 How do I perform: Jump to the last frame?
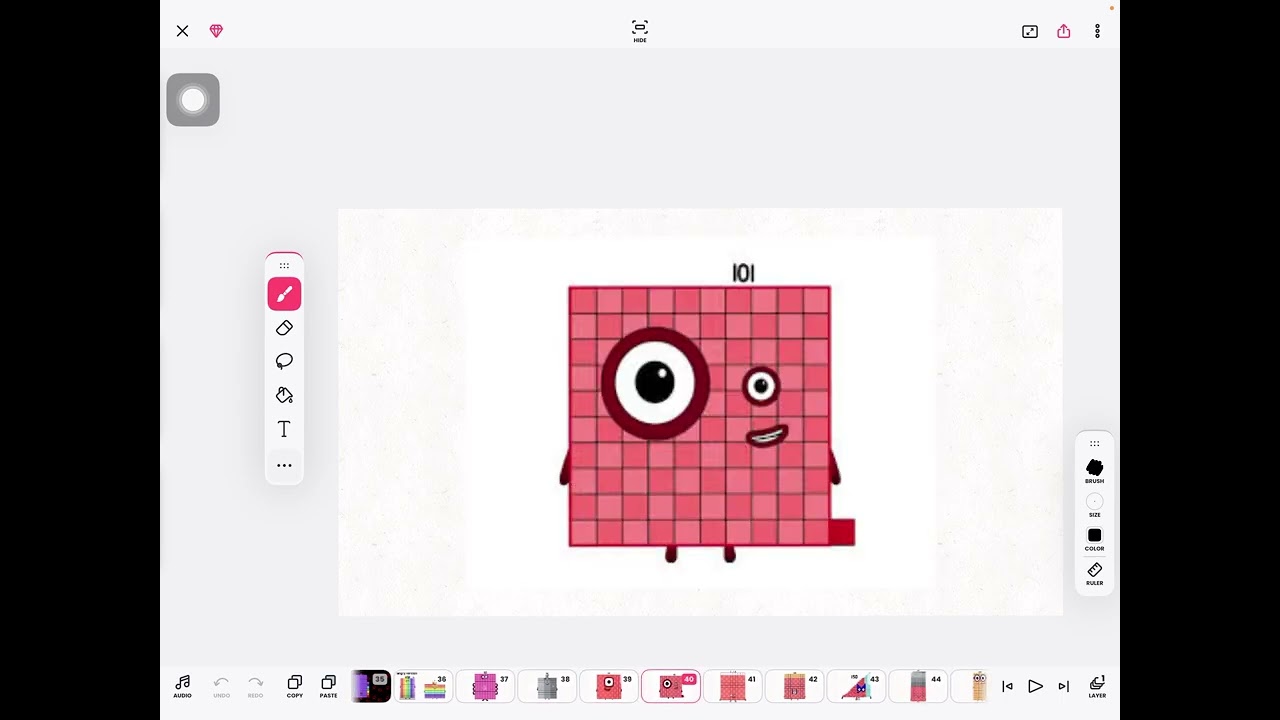click(1064, 686)
